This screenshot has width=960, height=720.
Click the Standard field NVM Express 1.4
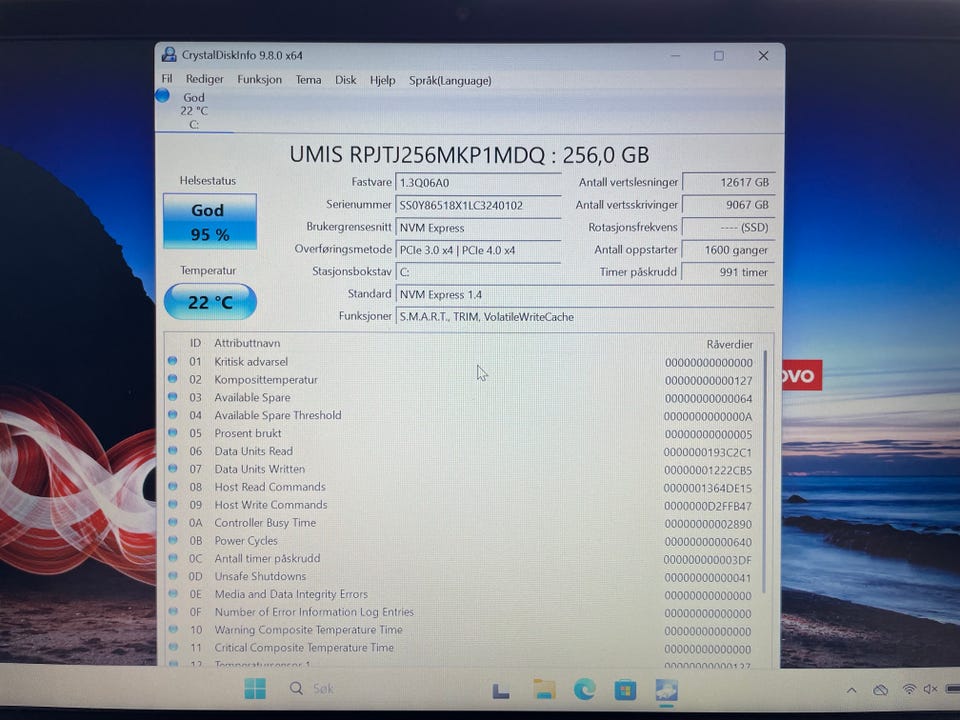click(585, 294)
